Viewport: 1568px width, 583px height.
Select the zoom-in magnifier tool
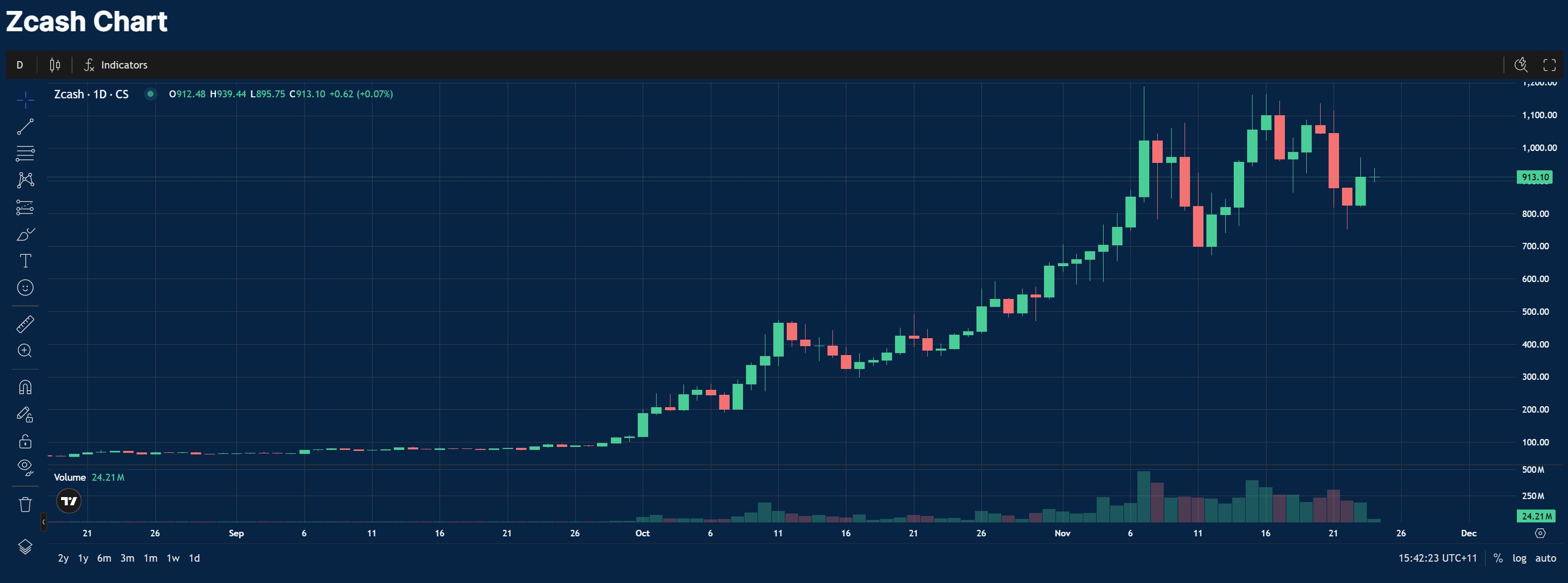24,351
